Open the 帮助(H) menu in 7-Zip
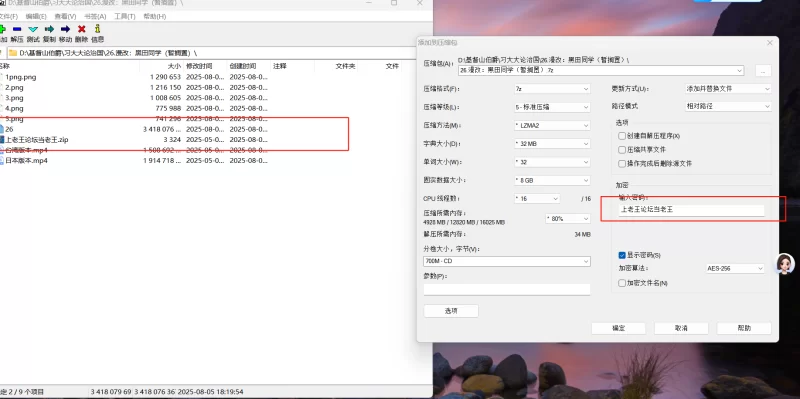 coord(155,16)
